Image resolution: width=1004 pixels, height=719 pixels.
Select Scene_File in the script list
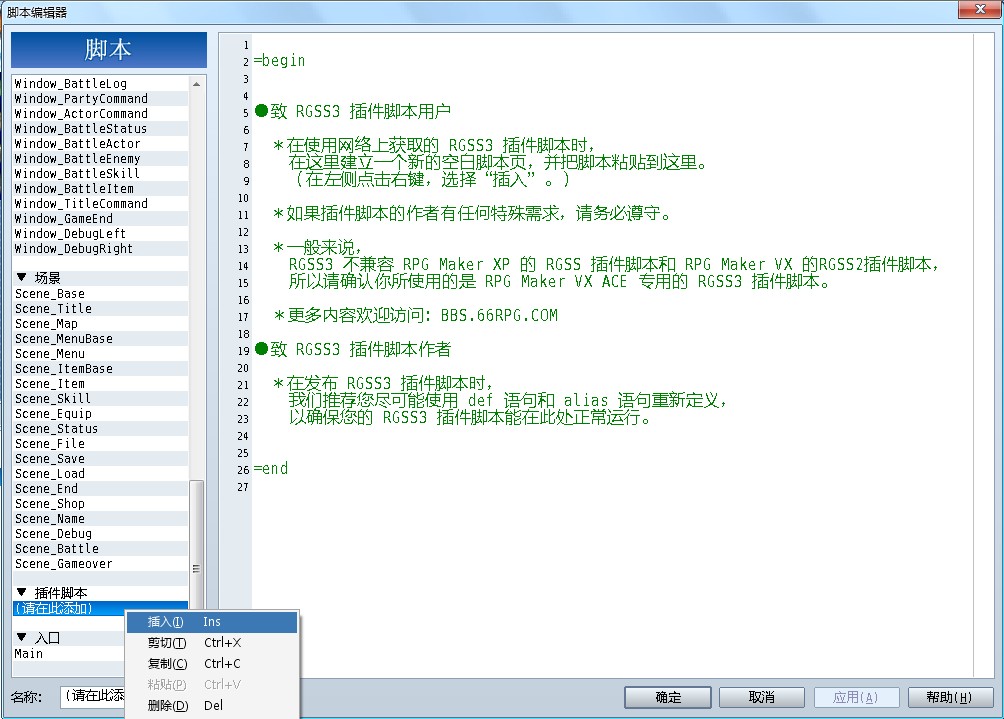click(x=101, y=444)
